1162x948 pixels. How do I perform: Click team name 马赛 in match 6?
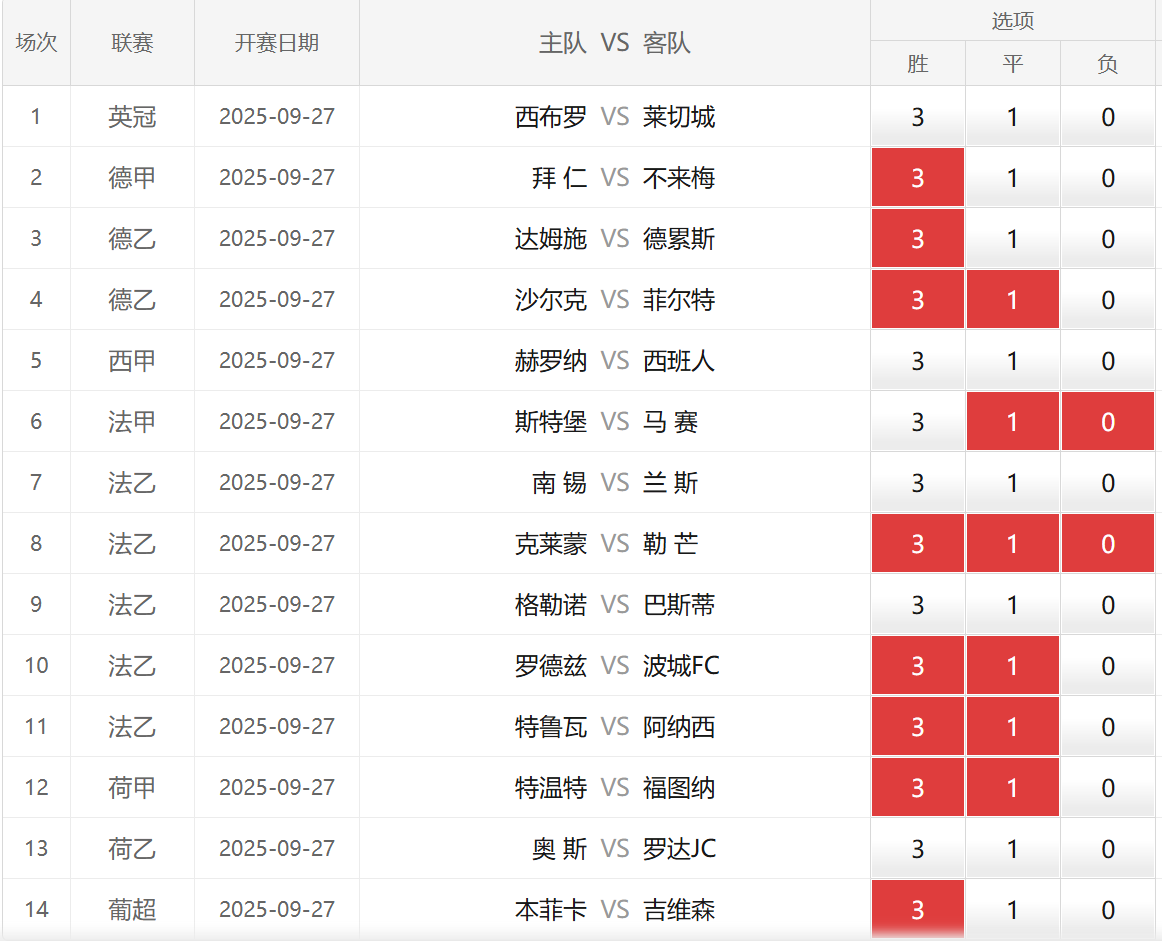point(671,422)
